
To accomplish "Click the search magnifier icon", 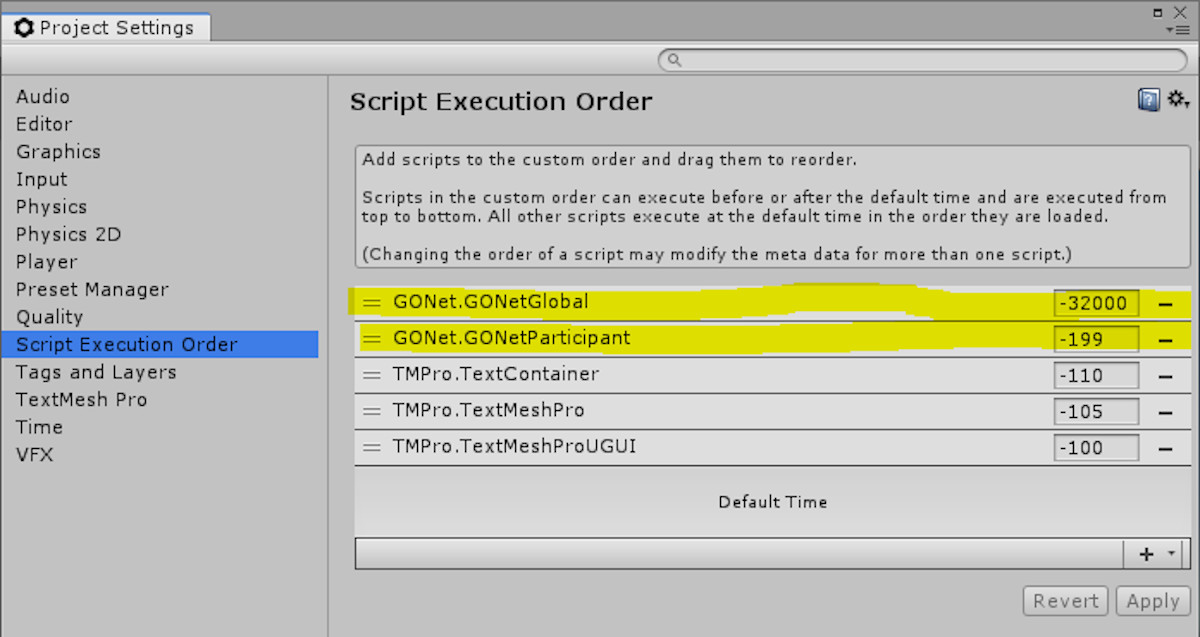I will (675, 60).
